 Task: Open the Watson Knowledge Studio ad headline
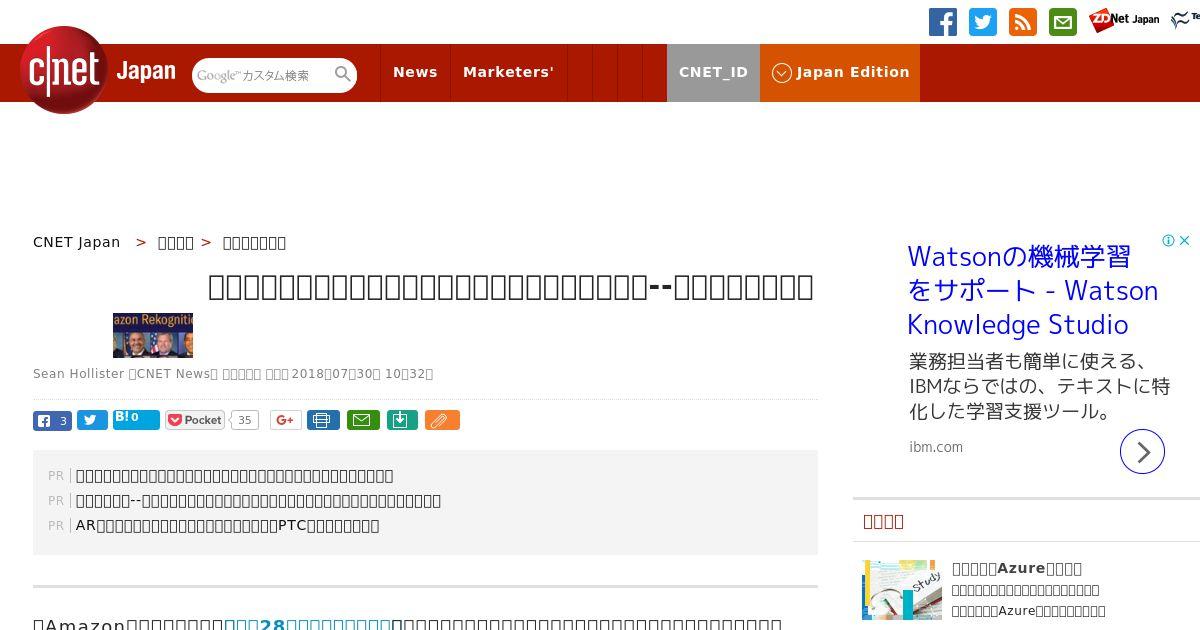[1032, 291]
